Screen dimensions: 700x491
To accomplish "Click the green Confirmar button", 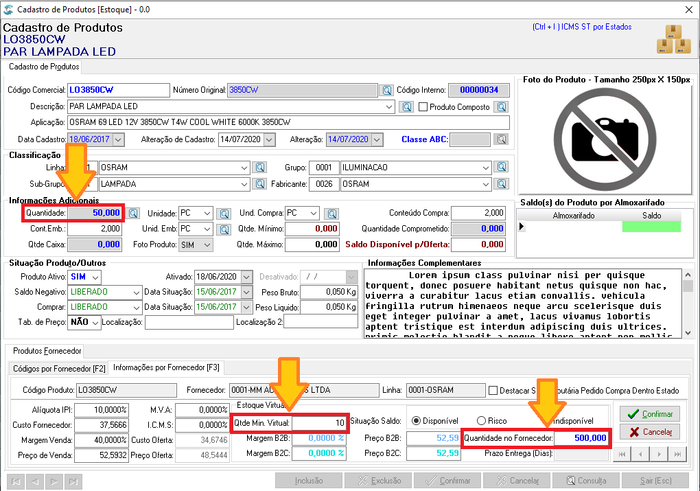I will point(650,414).
